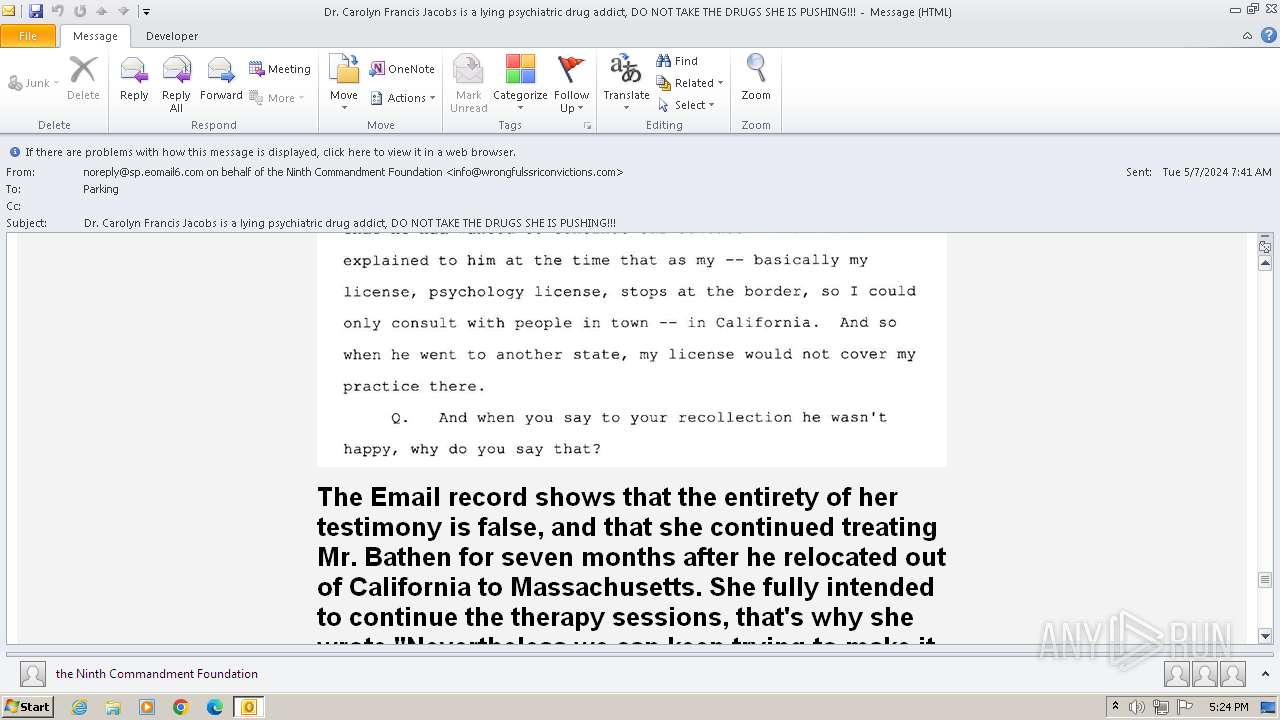Open the Categorize color menu

(520, 84)
